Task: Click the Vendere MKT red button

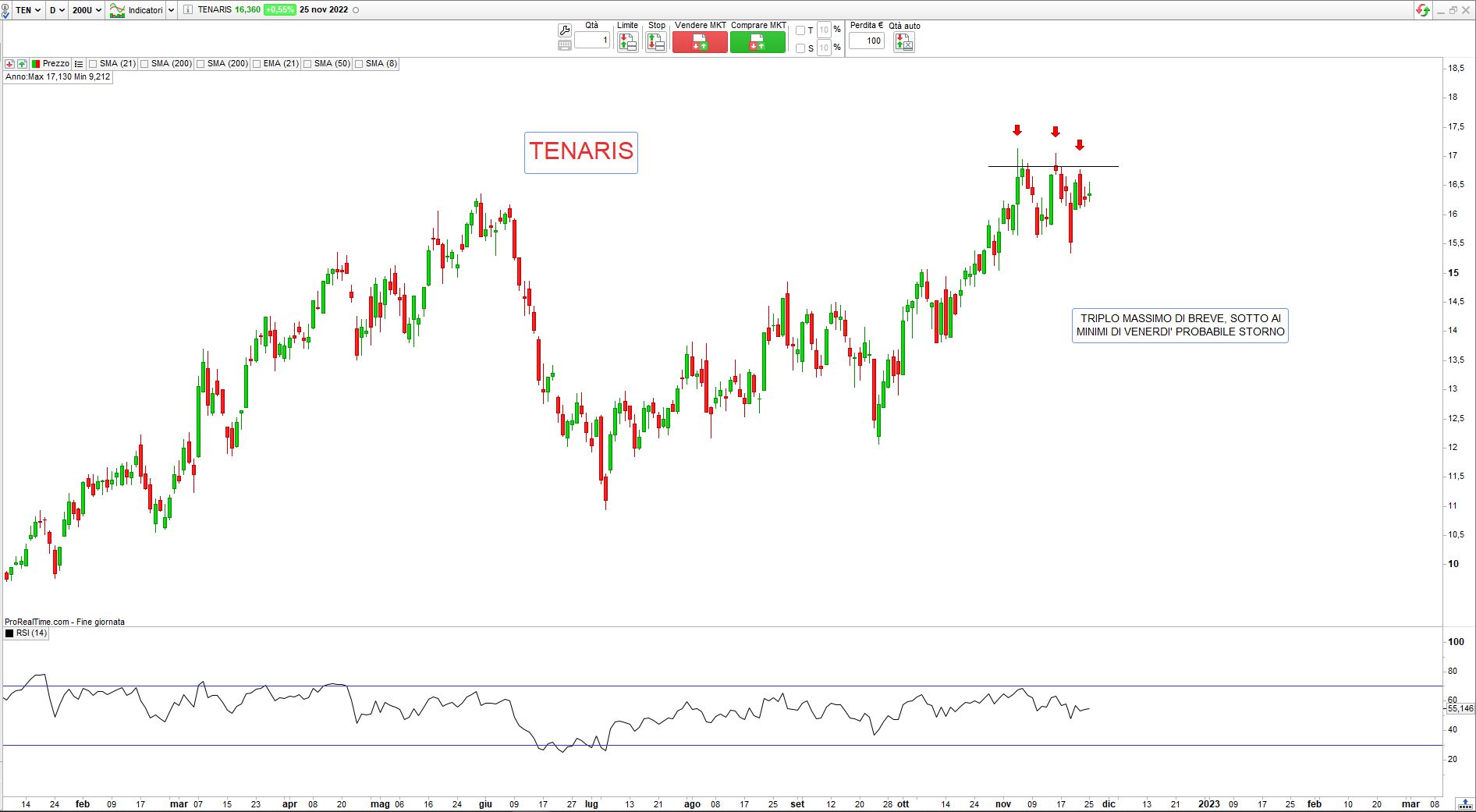Action: click(700, 42)
